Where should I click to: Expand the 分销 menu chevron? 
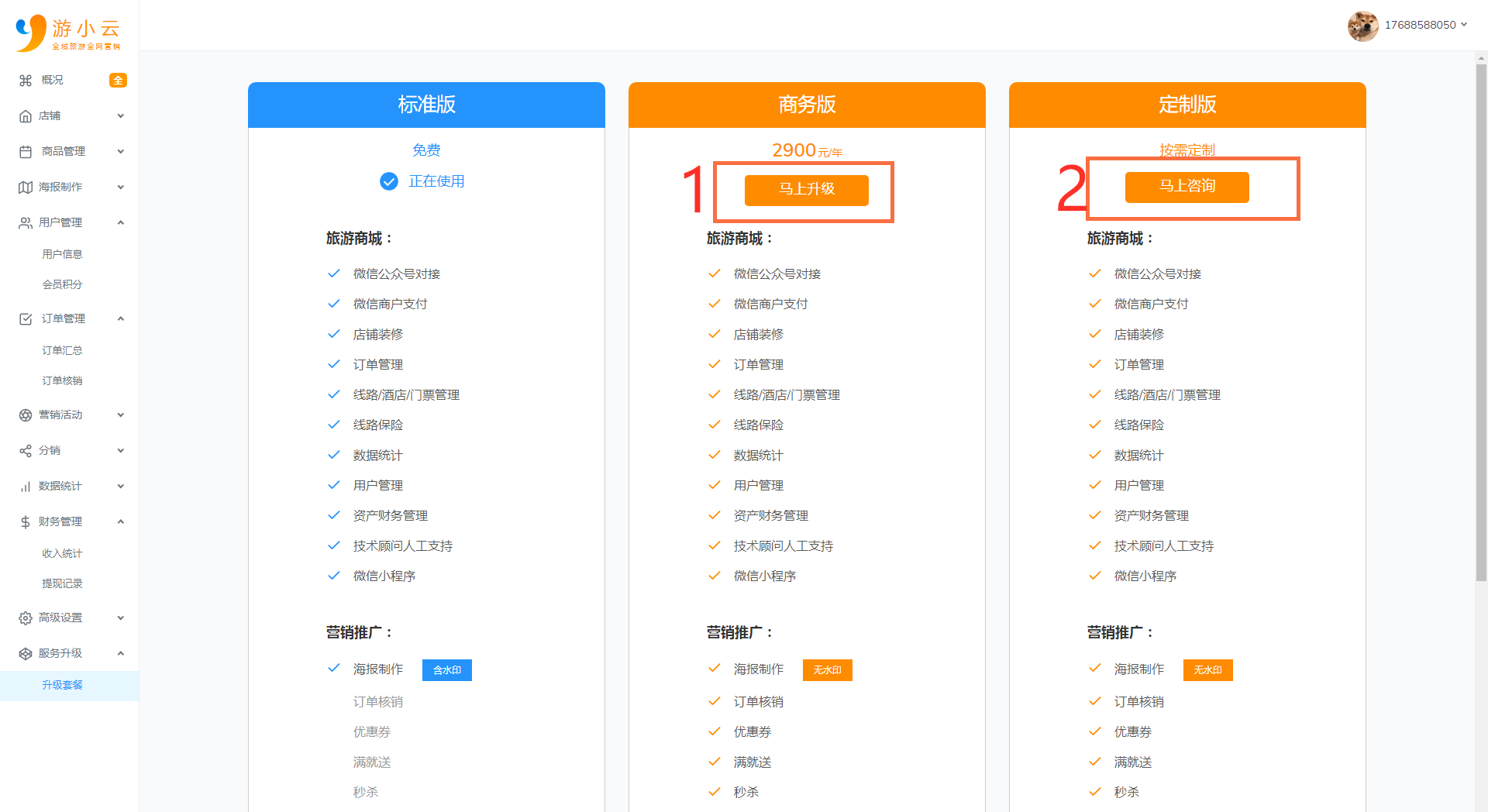tap(121, 451)
